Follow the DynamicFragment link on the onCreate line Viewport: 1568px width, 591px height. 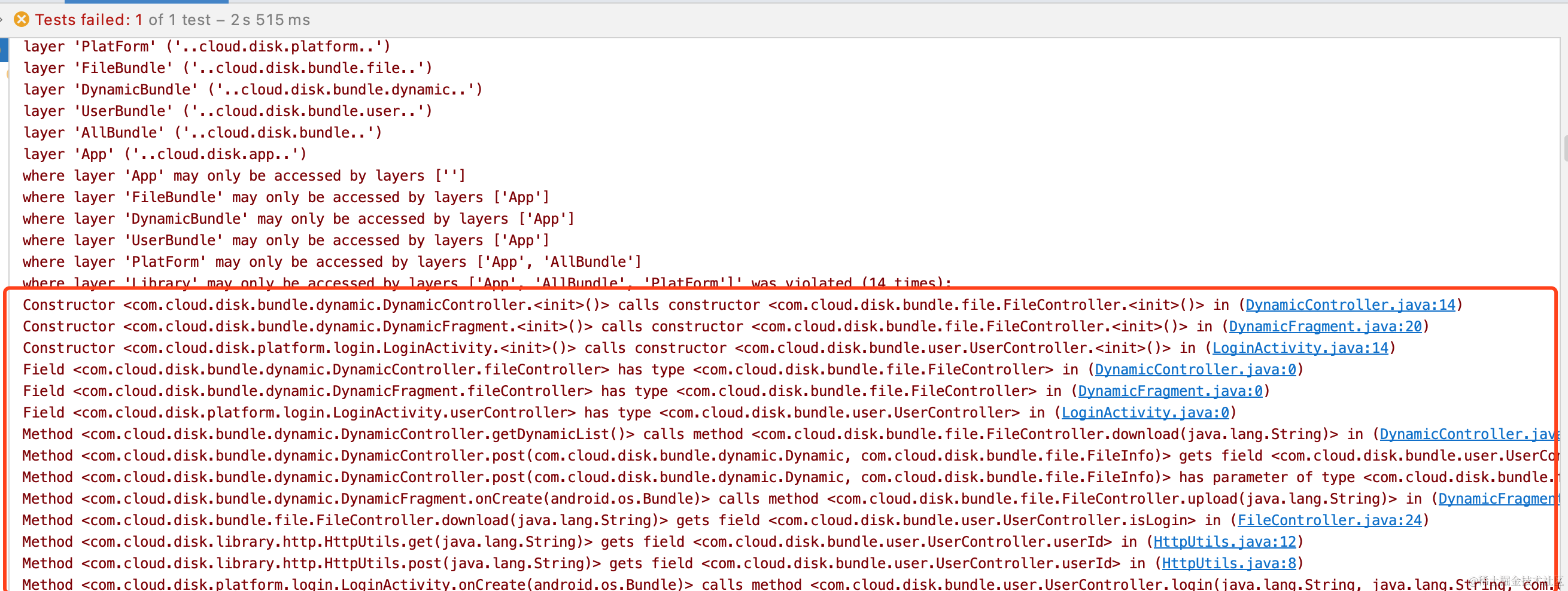click(x=1498, y=499)
